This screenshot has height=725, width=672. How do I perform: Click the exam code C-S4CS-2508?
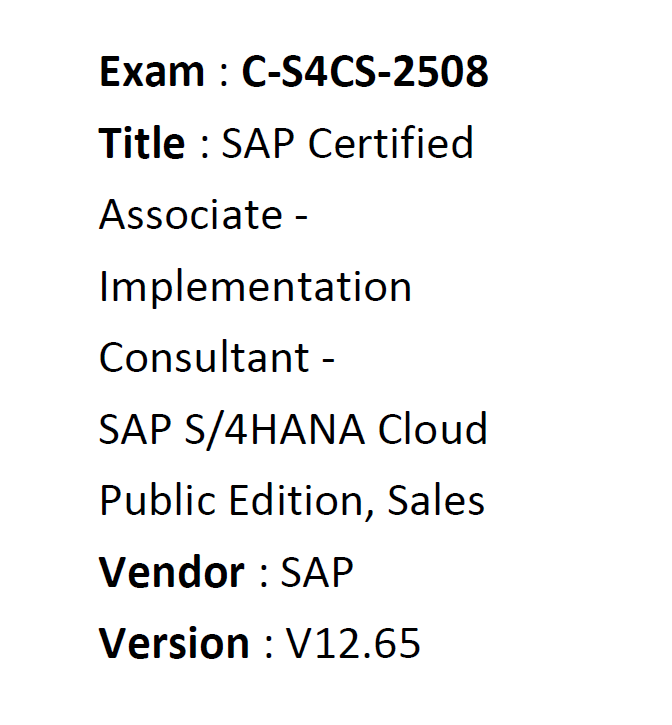pos(365,72)
